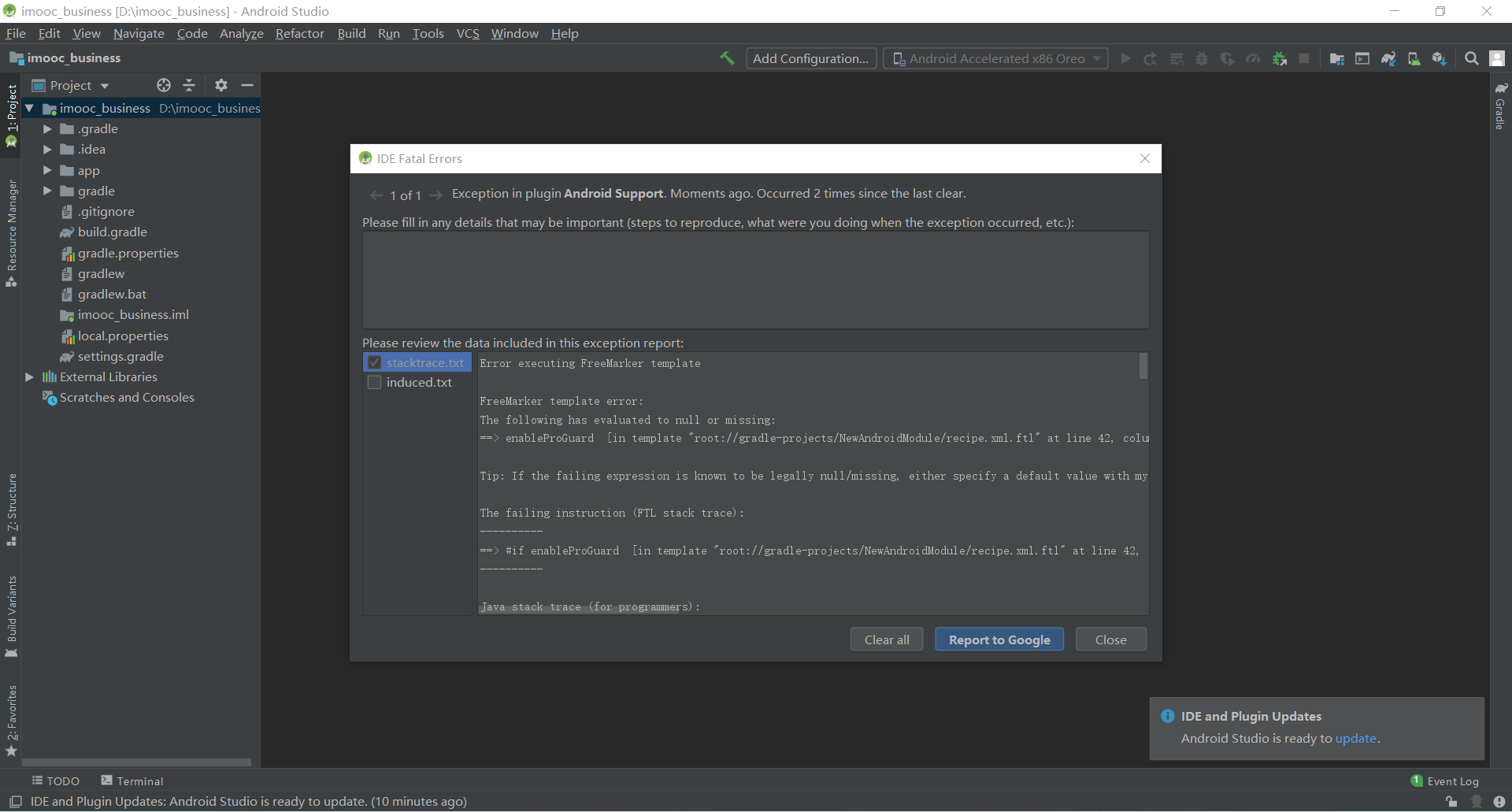
Task: Open the Event Log
Action: pyautogui.click(x=1445, y=781)
